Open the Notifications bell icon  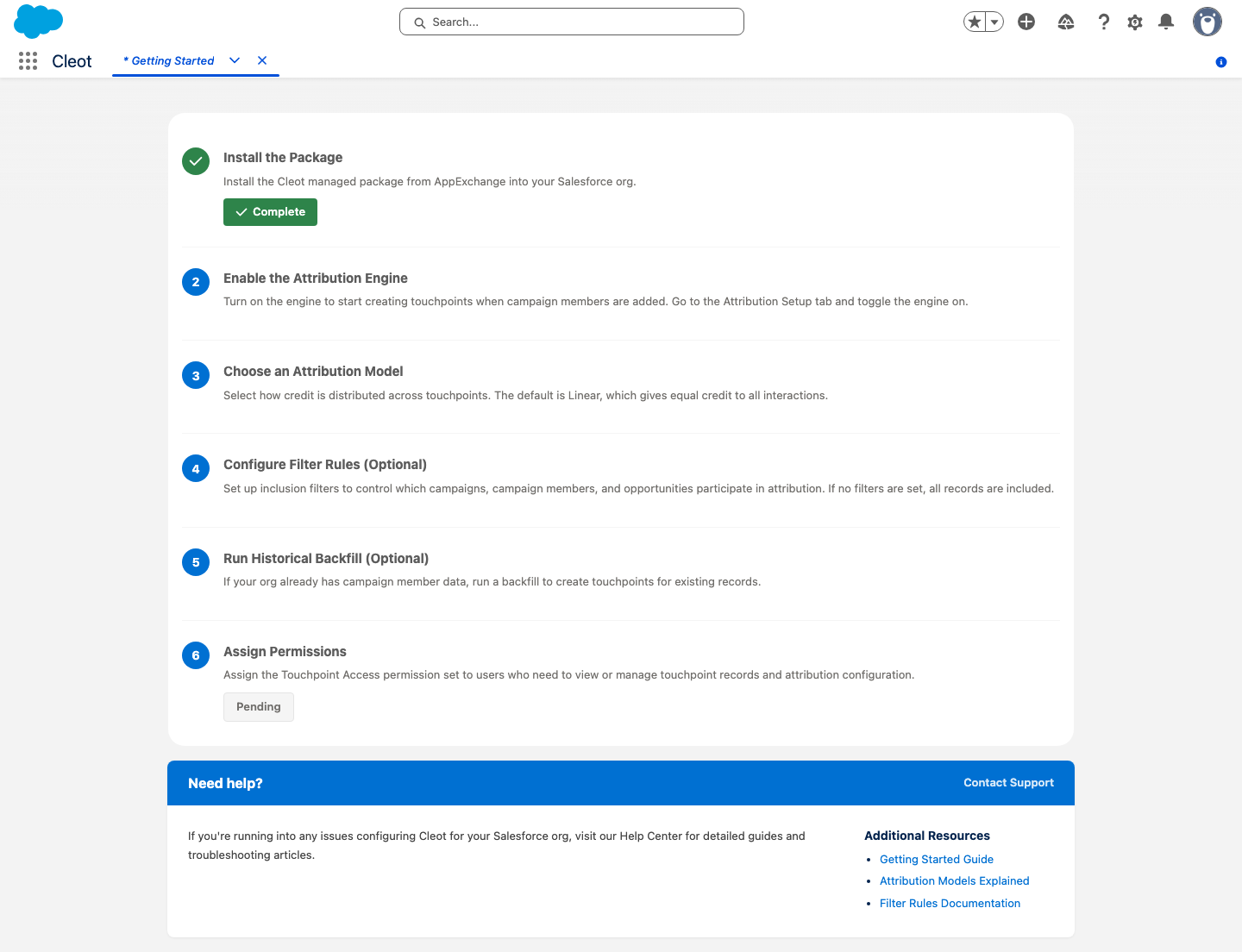point(1166,22)
